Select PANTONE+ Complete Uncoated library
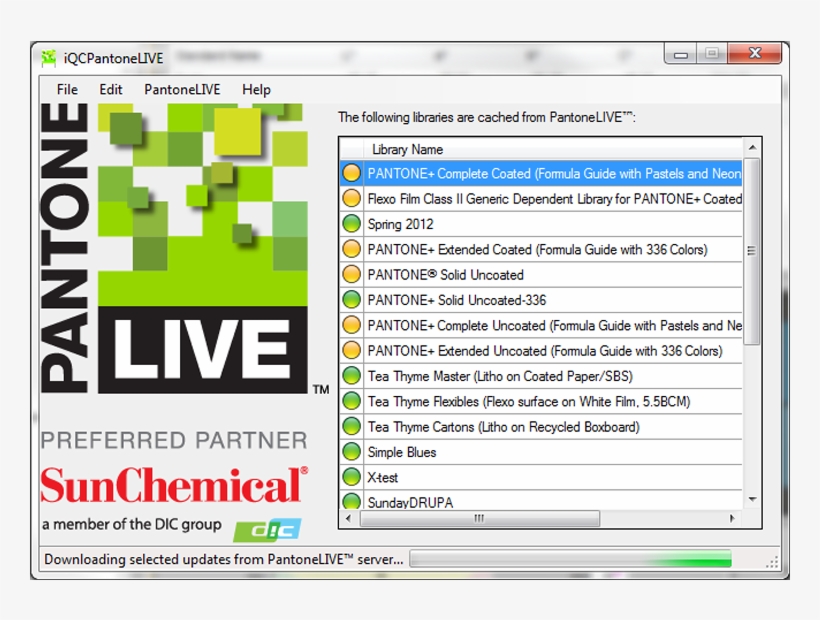The image size is (820, 620). point(541,325)
